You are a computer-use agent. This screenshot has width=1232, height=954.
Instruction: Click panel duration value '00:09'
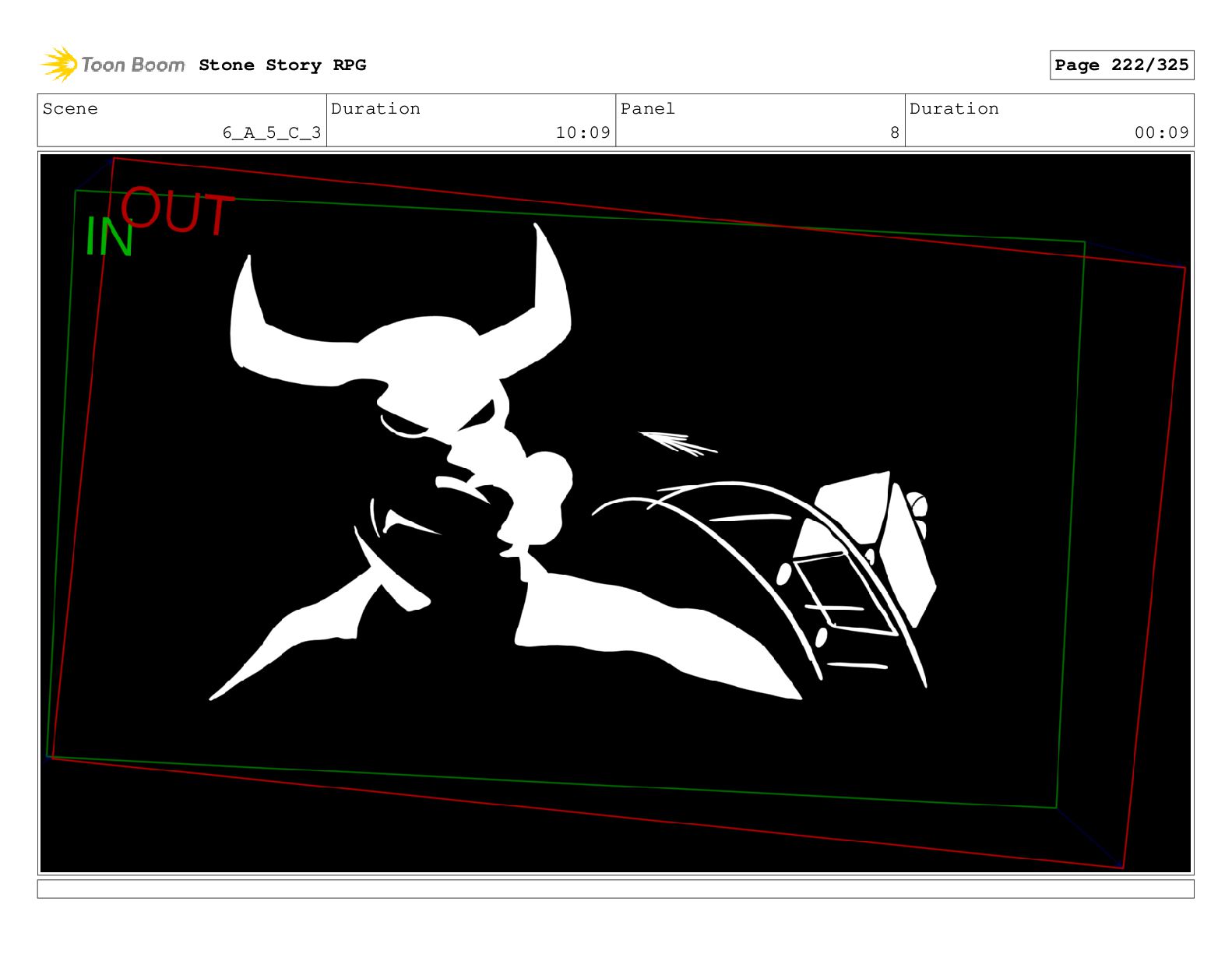point(1161,132)
